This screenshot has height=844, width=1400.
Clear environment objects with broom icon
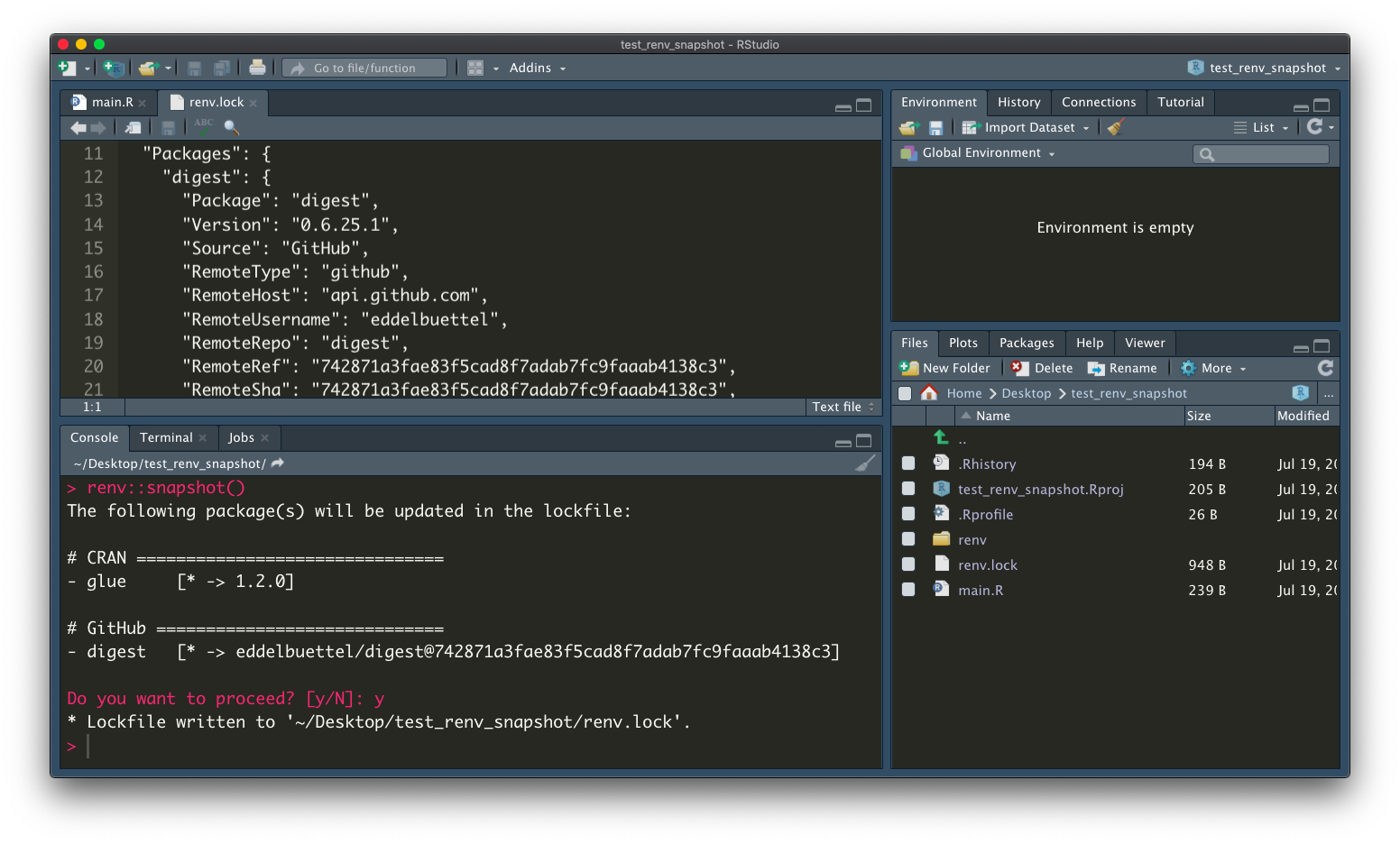(x=1116, y=127)
